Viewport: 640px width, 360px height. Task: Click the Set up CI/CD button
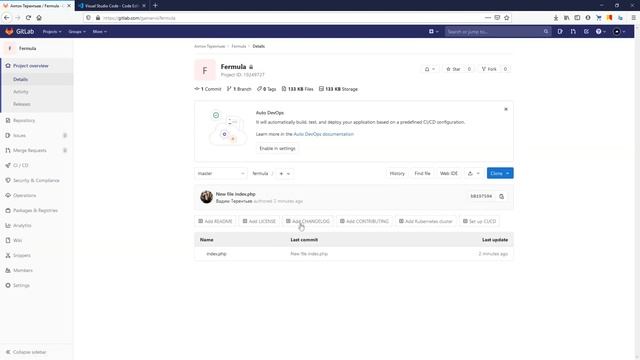pos(480,221)
